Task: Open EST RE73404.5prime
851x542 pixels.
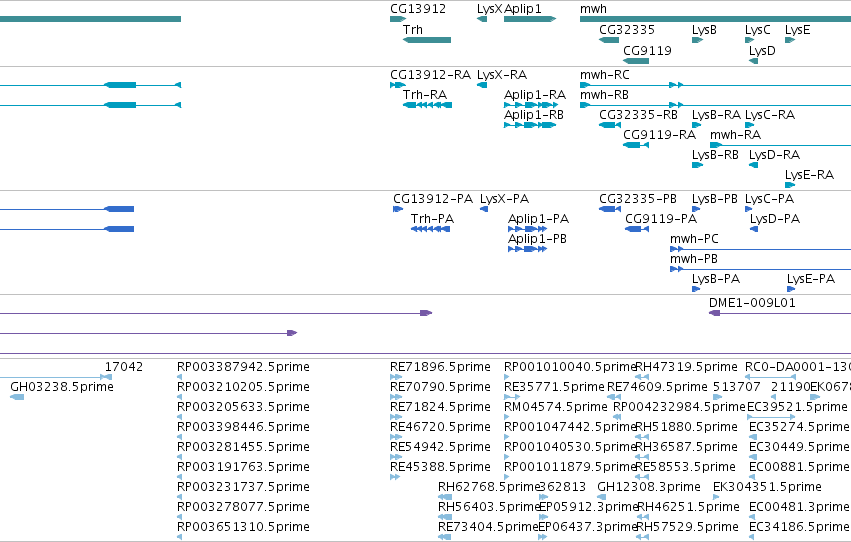Action: (488, 527)
